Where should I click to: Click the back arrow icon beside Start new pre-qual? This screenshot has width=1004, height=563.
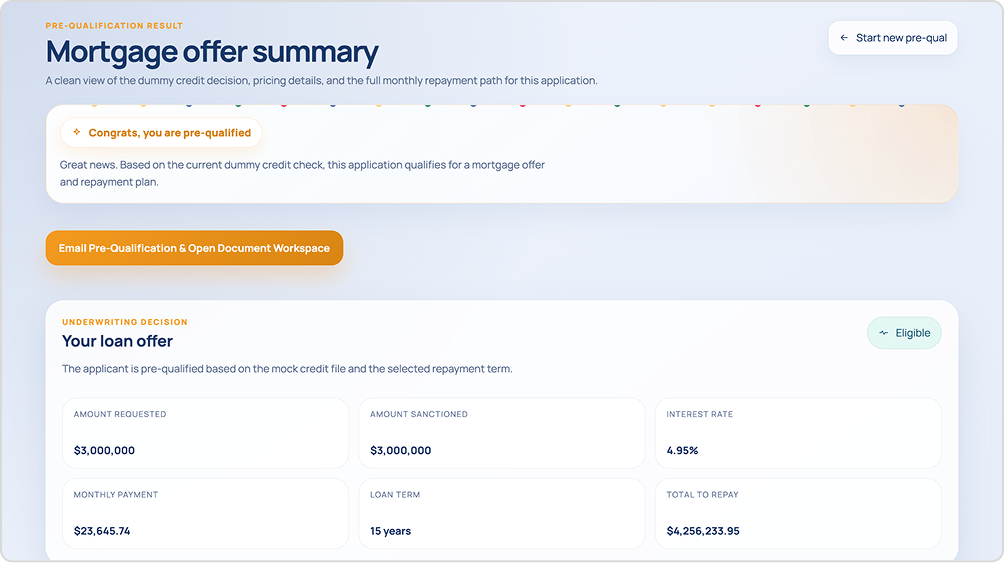coord(844,38)
